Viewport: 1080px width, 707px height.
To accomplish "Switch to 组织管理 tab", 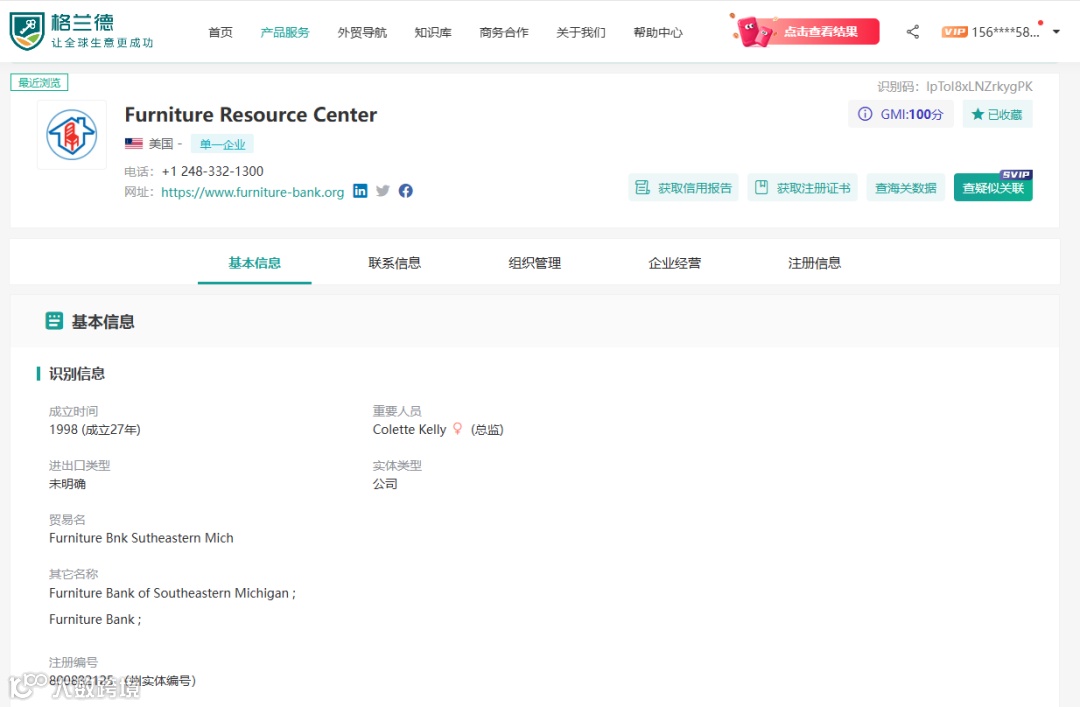I will pyautogui.click(x=534, y=263).
